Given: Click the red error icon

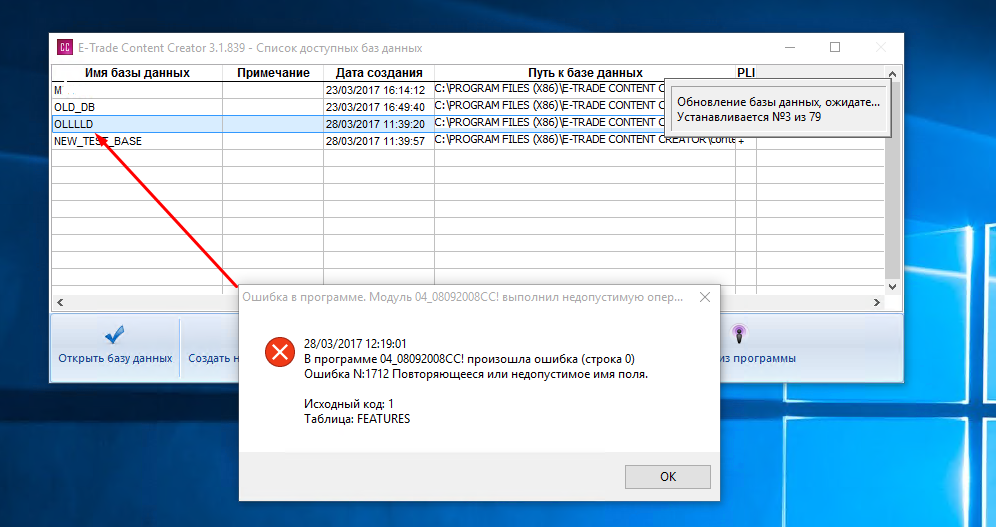Looking at the screenshot, I should [279, 352].
